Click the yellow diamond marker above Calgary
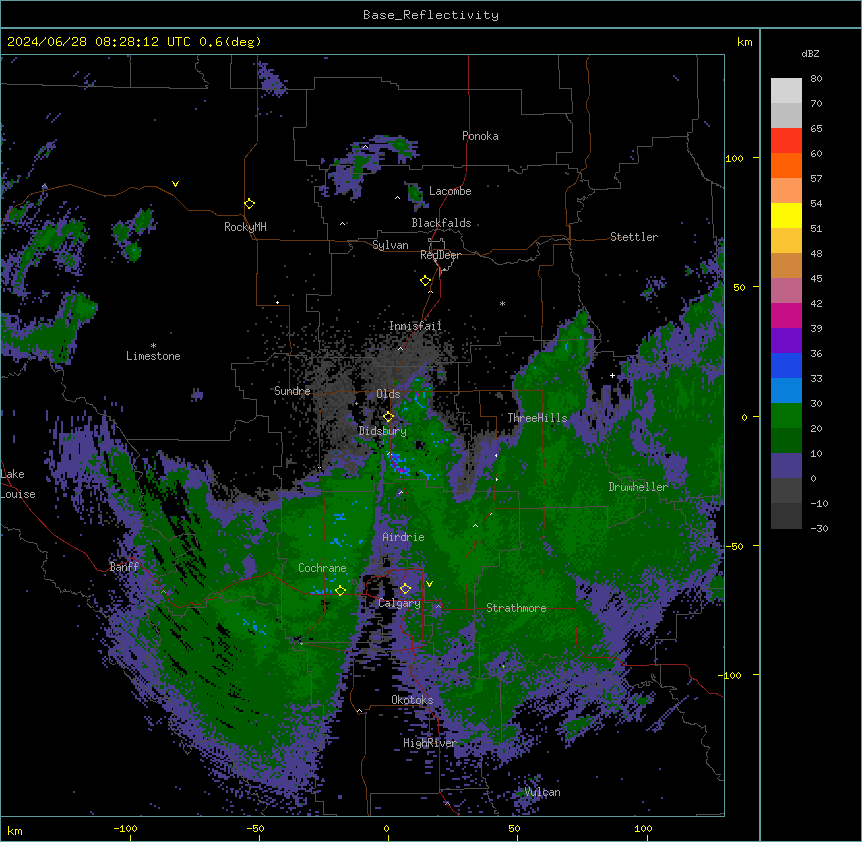Screen dimensions: 862x842 (x=406, y=589)
